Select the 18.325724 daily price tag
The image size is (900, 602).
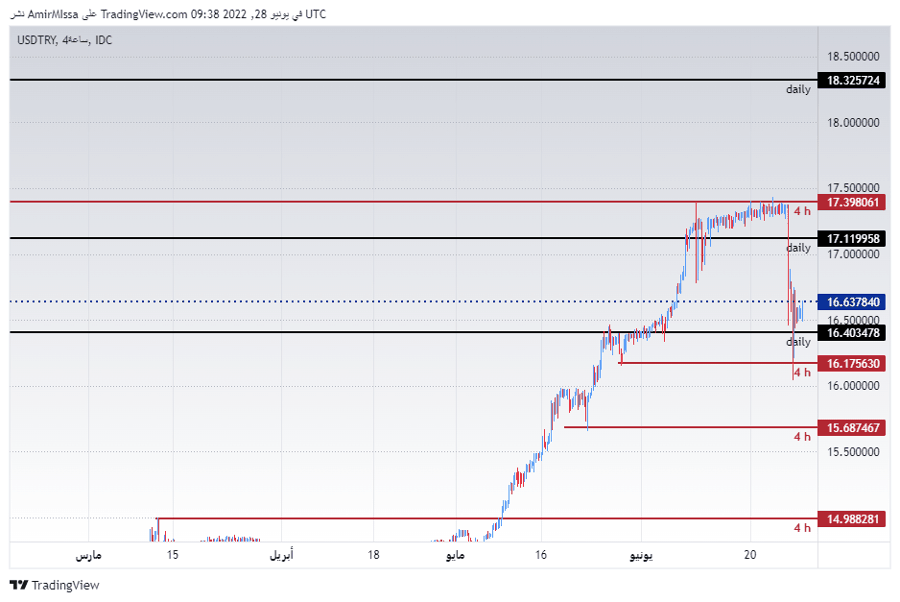tap(852, 80)
